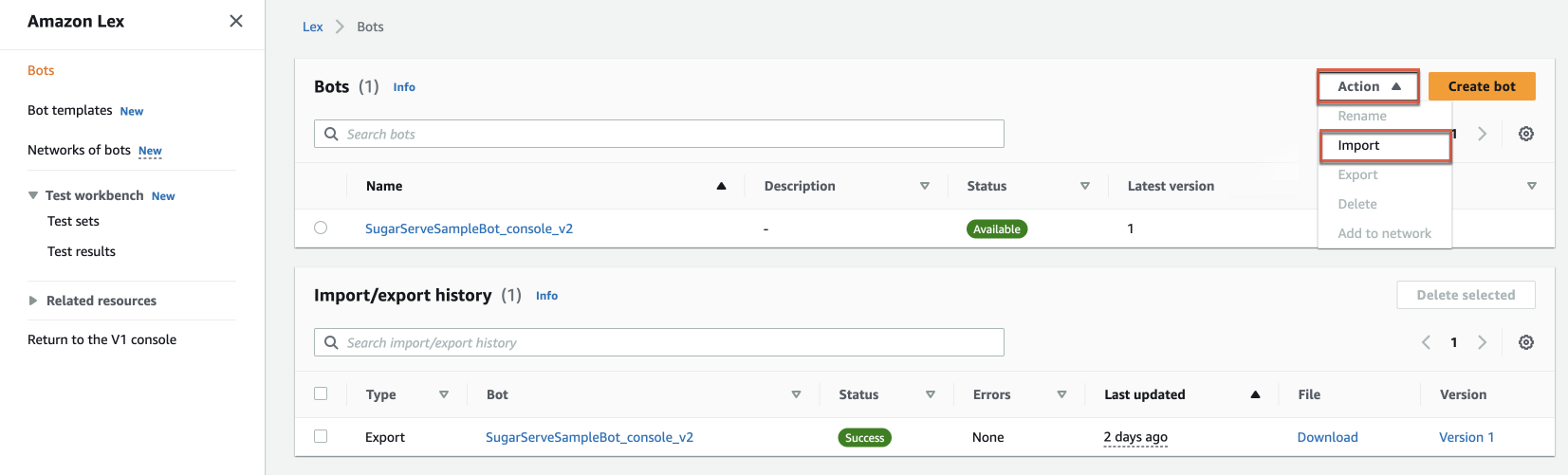Expand the Related resources section
Image resolution: width=1568 pixels, height=475 pixels.
point(33,301)
